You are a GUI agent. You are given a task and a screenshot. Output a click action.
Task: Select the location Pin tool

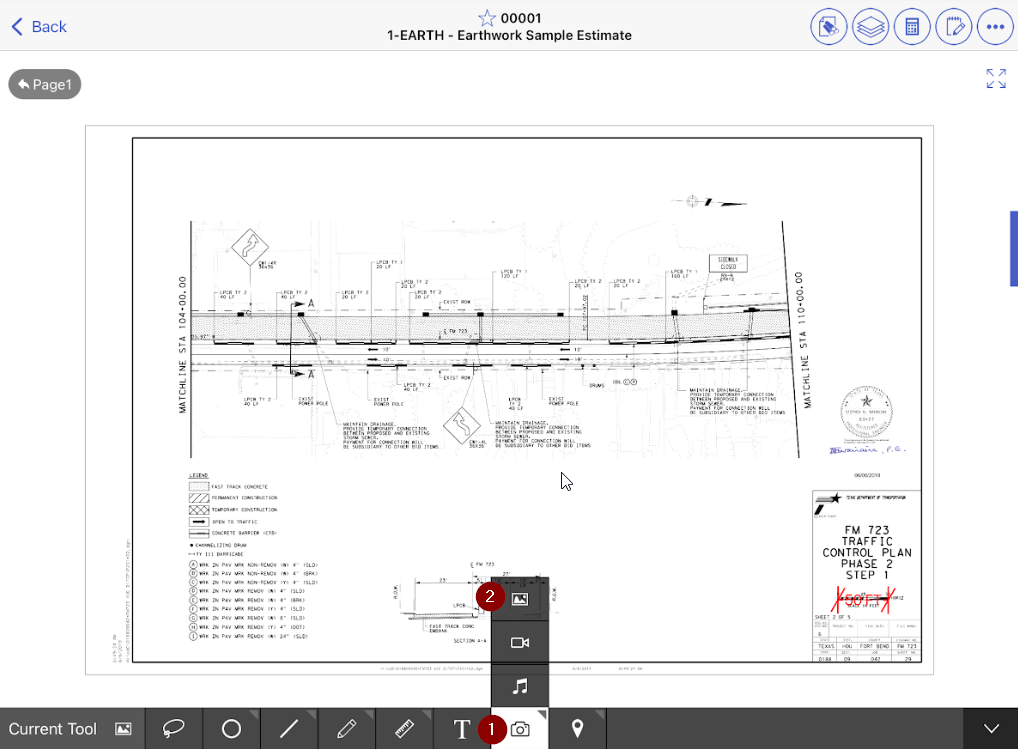(x=577, y=728)
